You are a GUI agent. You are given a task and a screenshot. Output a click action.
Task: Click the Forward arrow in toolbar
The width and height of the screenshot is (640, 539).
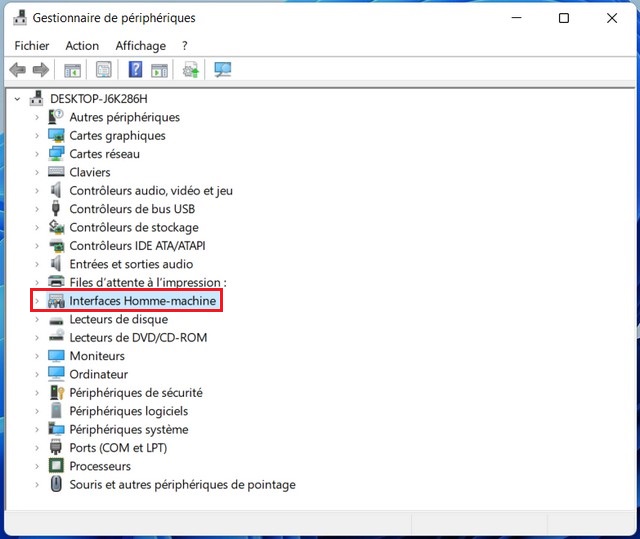pyautogui.click(x=40, y=70)
